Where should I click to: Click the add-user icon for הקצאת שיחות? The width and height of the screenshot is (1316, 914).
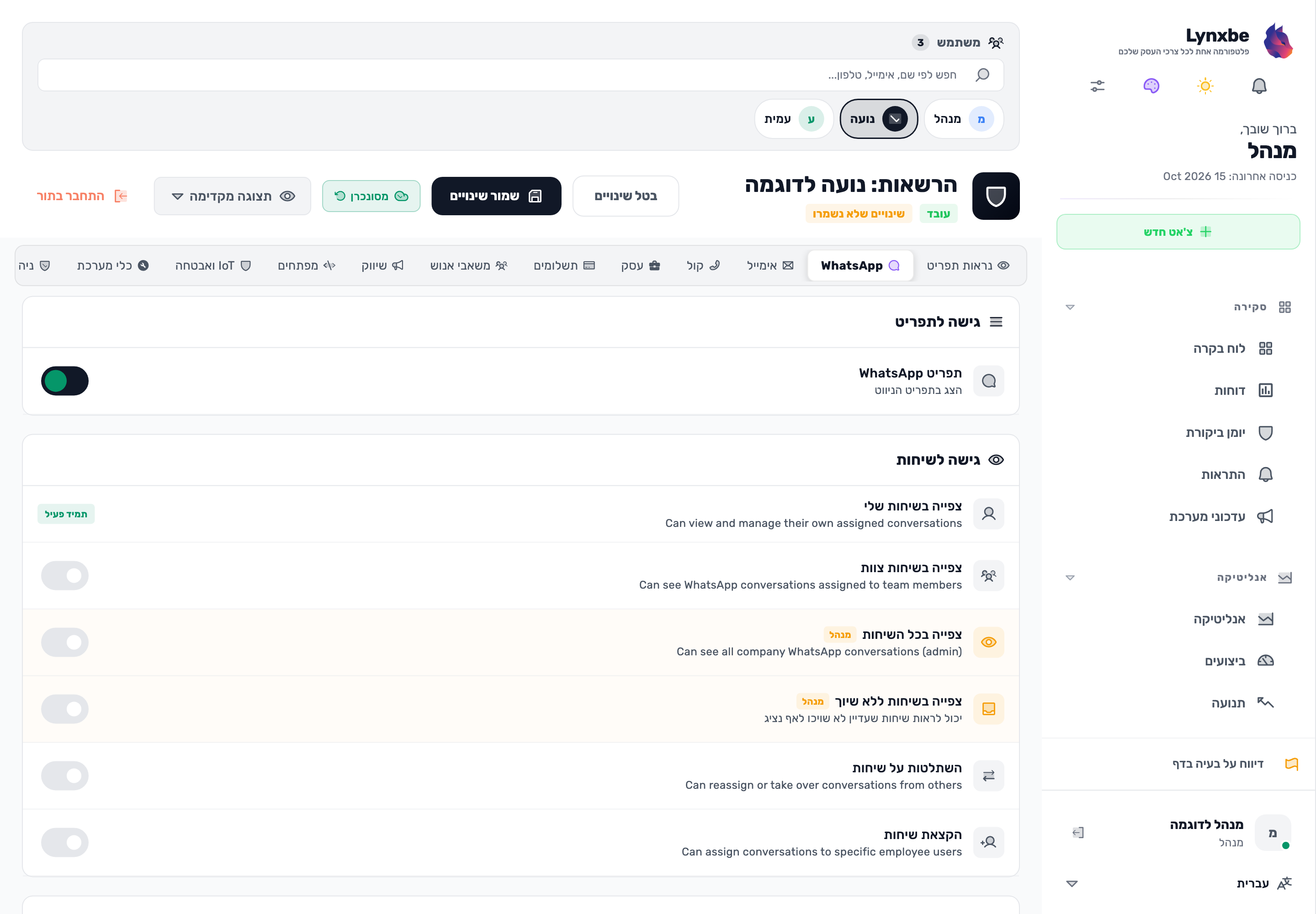pos(988,842)
